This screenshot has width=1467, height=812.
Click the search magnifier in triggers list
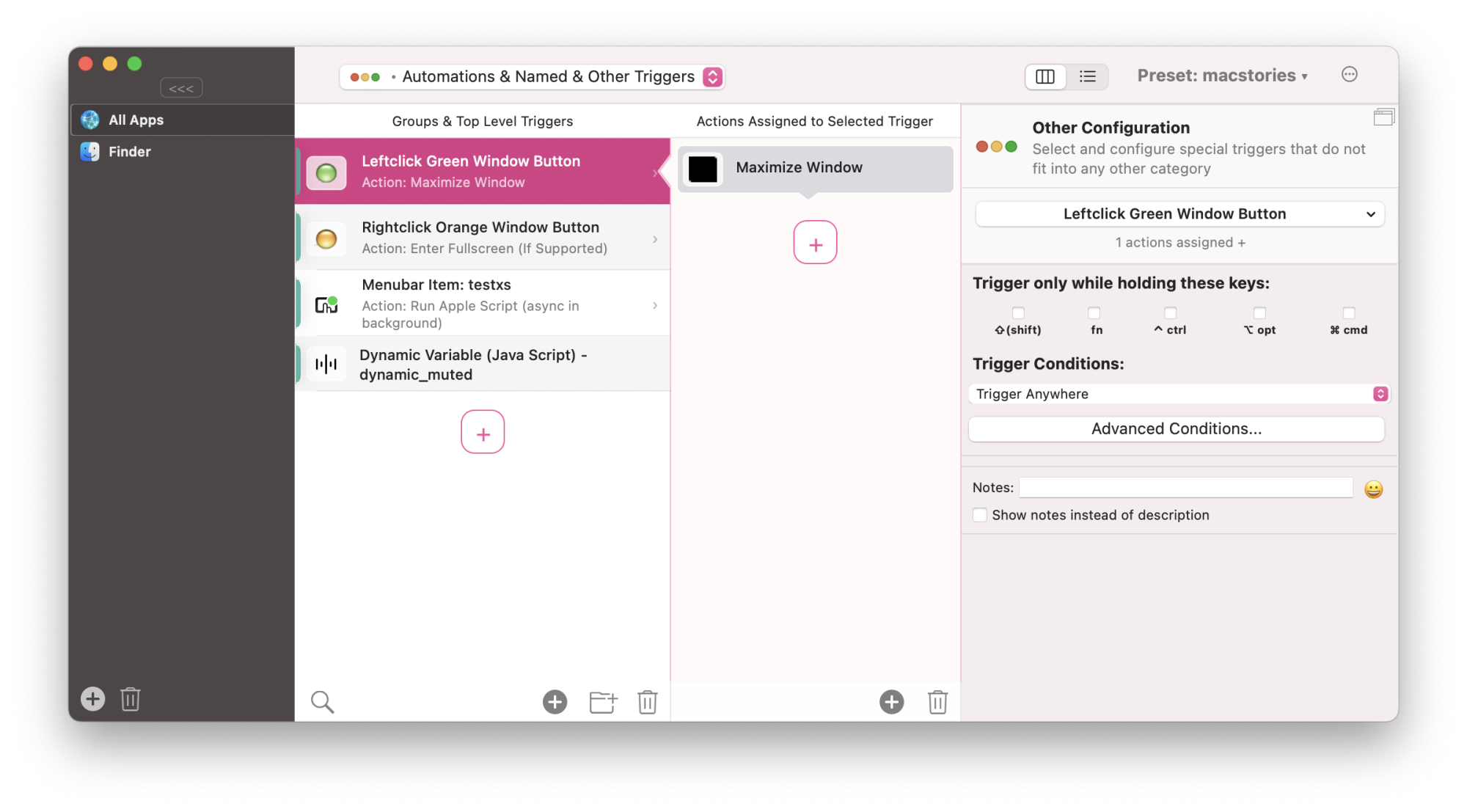[x=322, y=702]
